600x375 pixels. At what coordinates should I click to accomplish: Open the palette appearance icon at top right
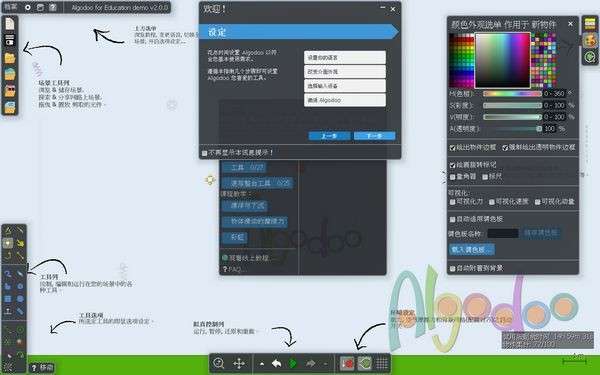590,40
